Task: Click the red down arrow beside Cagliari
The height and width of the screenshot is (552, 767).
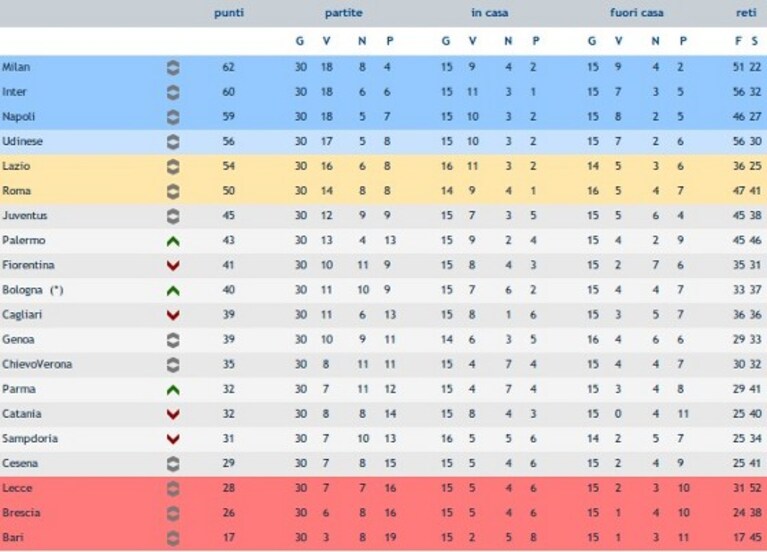Action: click(x=173, y=315)
